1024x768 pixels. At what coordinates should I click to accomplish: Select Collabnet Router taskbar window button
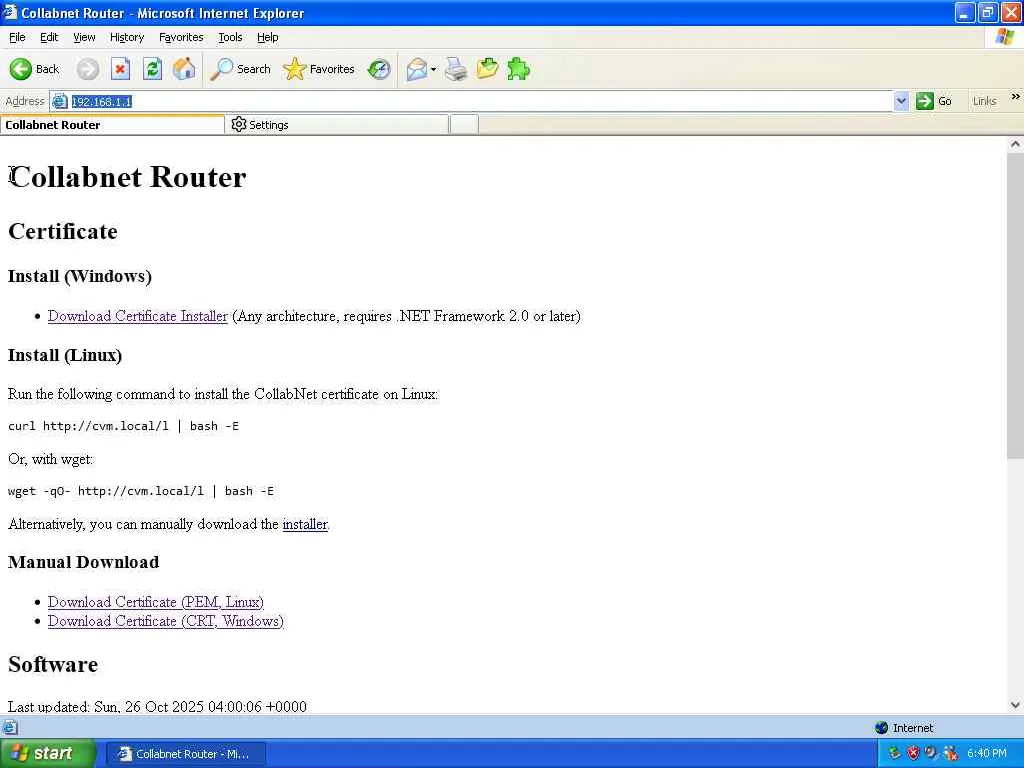185,754
